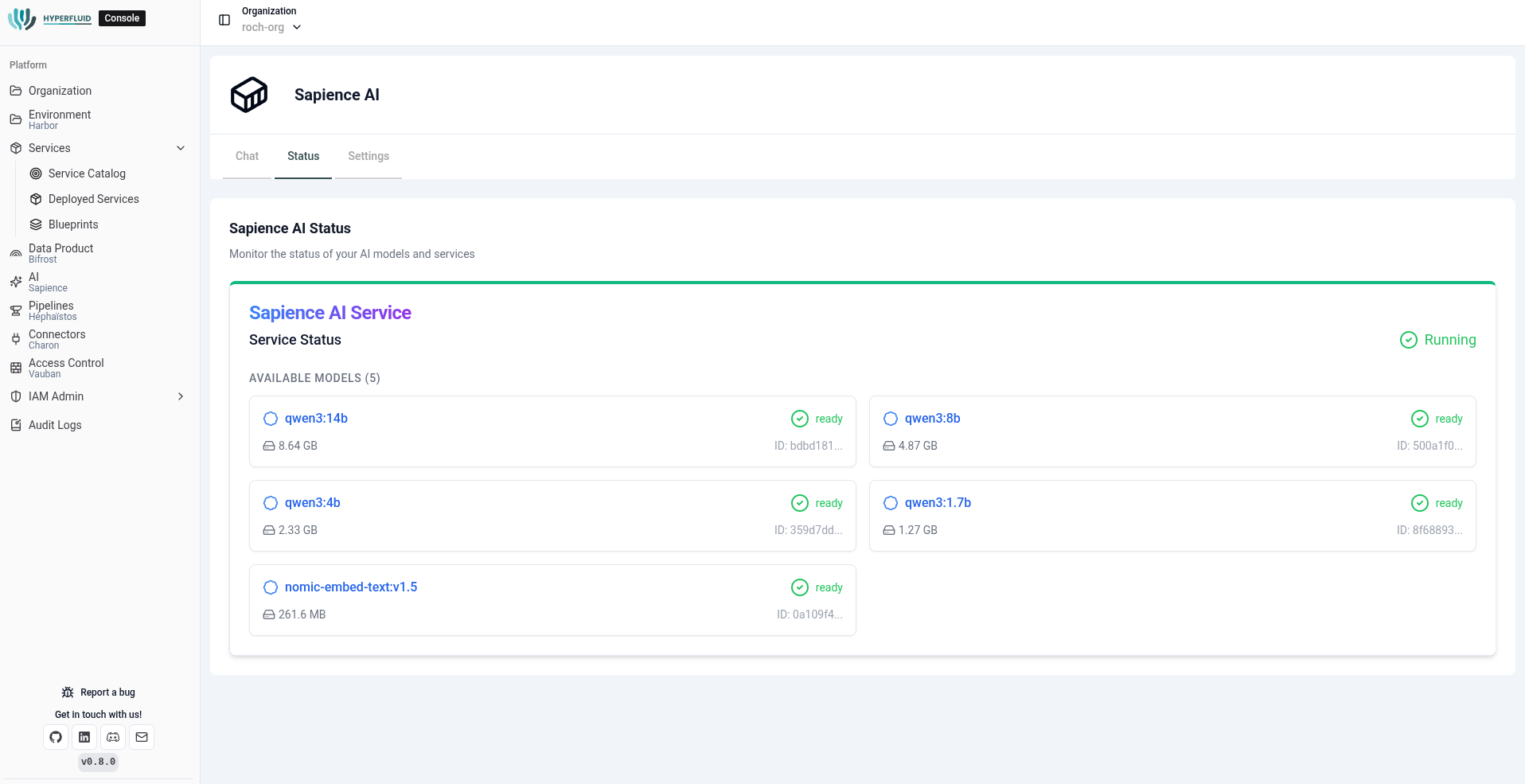Open the Charon Connectors section
This screenshot has height=784, width=1525.
click(56, 339)
